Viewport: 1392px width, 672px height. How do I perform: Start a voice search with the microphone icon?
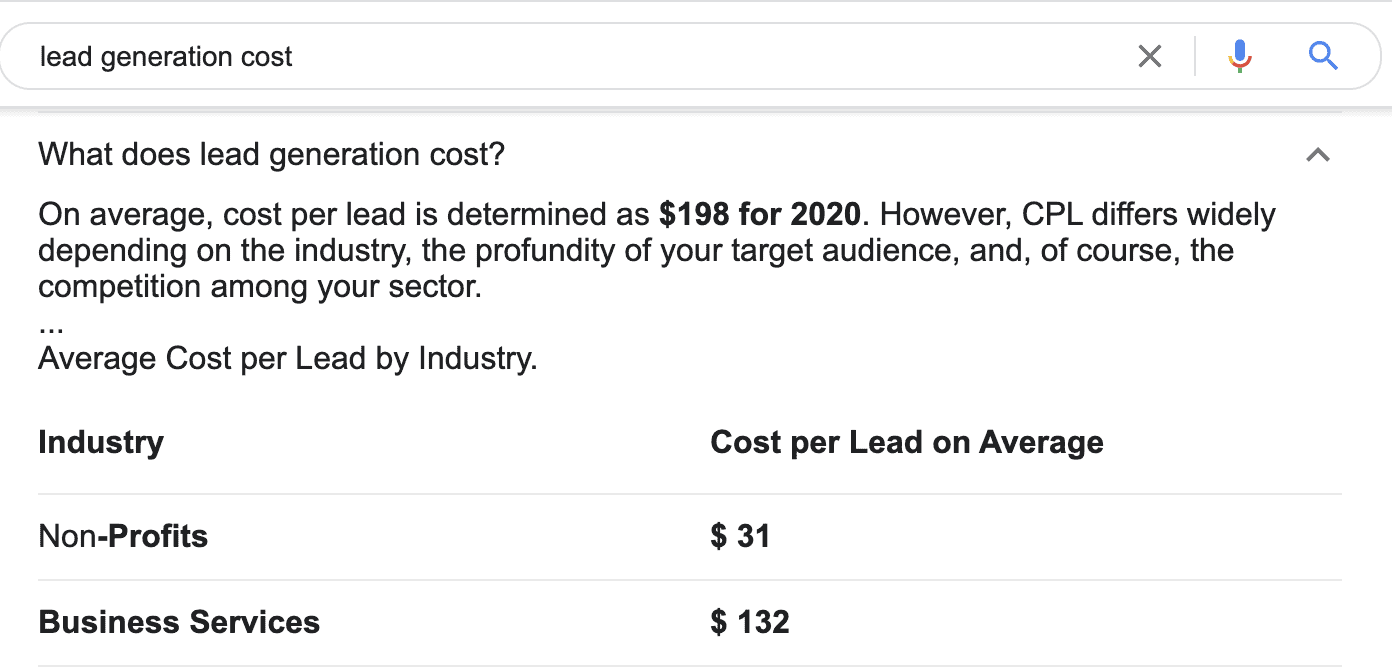[1239, 56]
